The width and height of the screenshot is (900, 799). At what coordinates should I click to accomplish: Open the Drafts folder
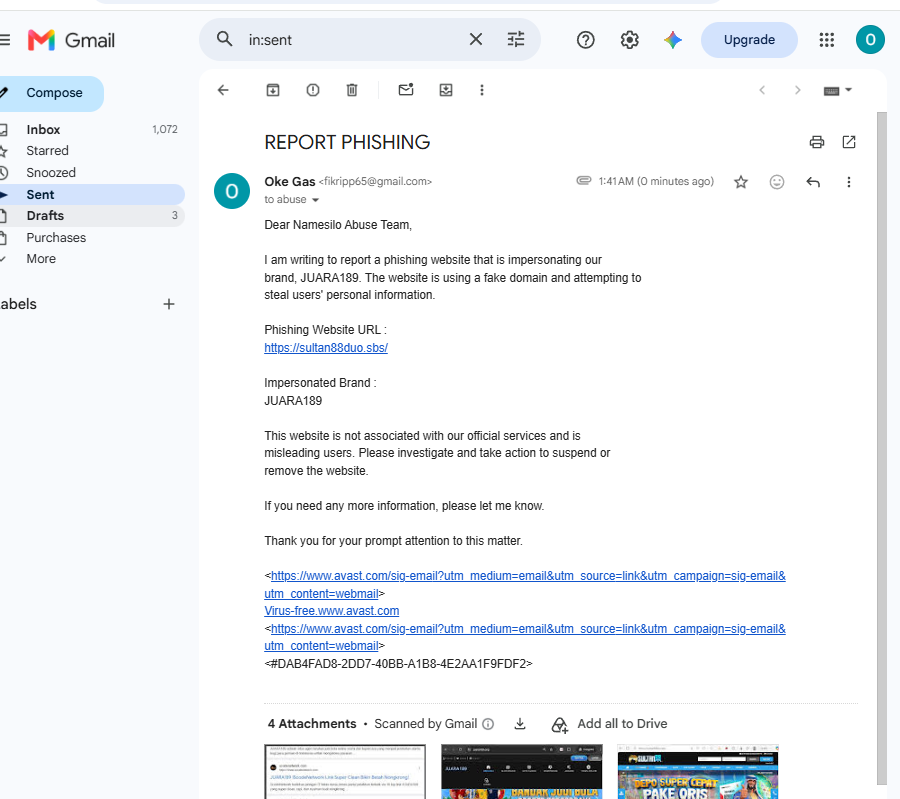[92, 216]
